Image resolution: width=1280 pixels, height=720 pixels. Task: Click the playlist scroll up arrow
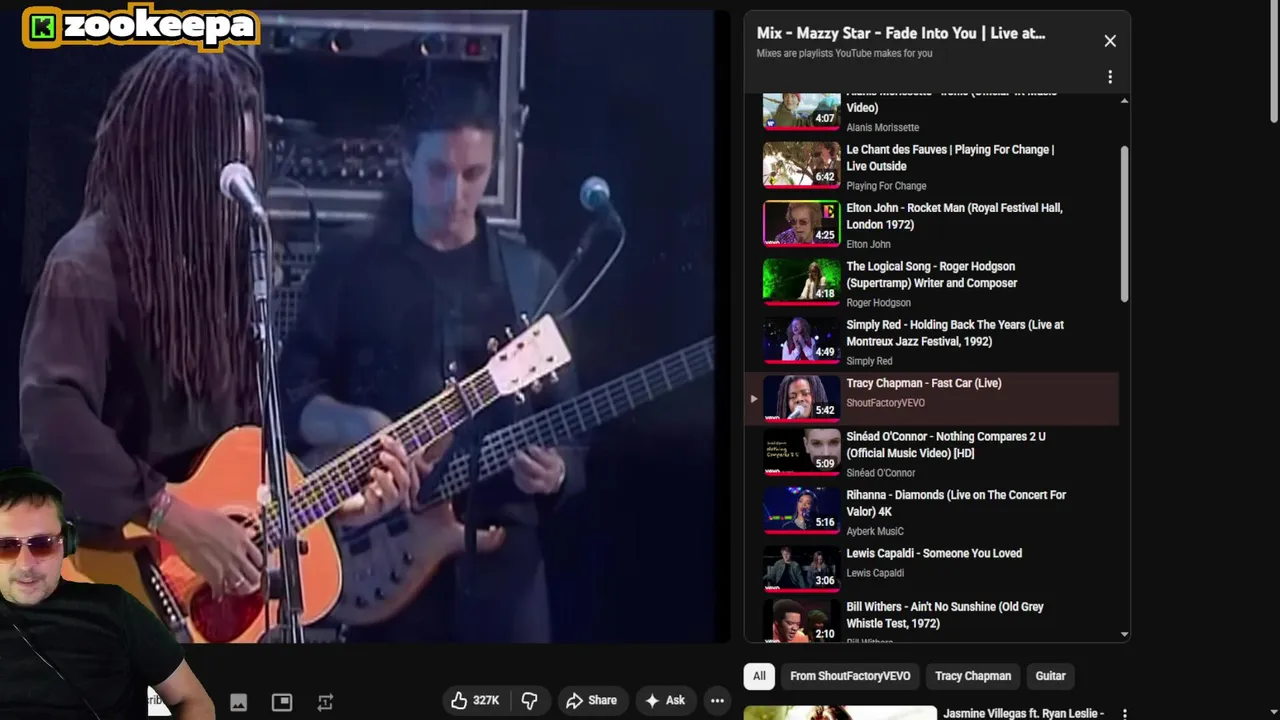coord(1124,101)
